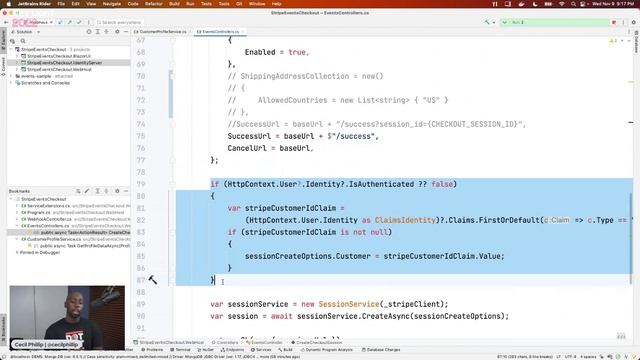
Task: Open Bookmarks panel gear options
Action: (x=117, y=191)
